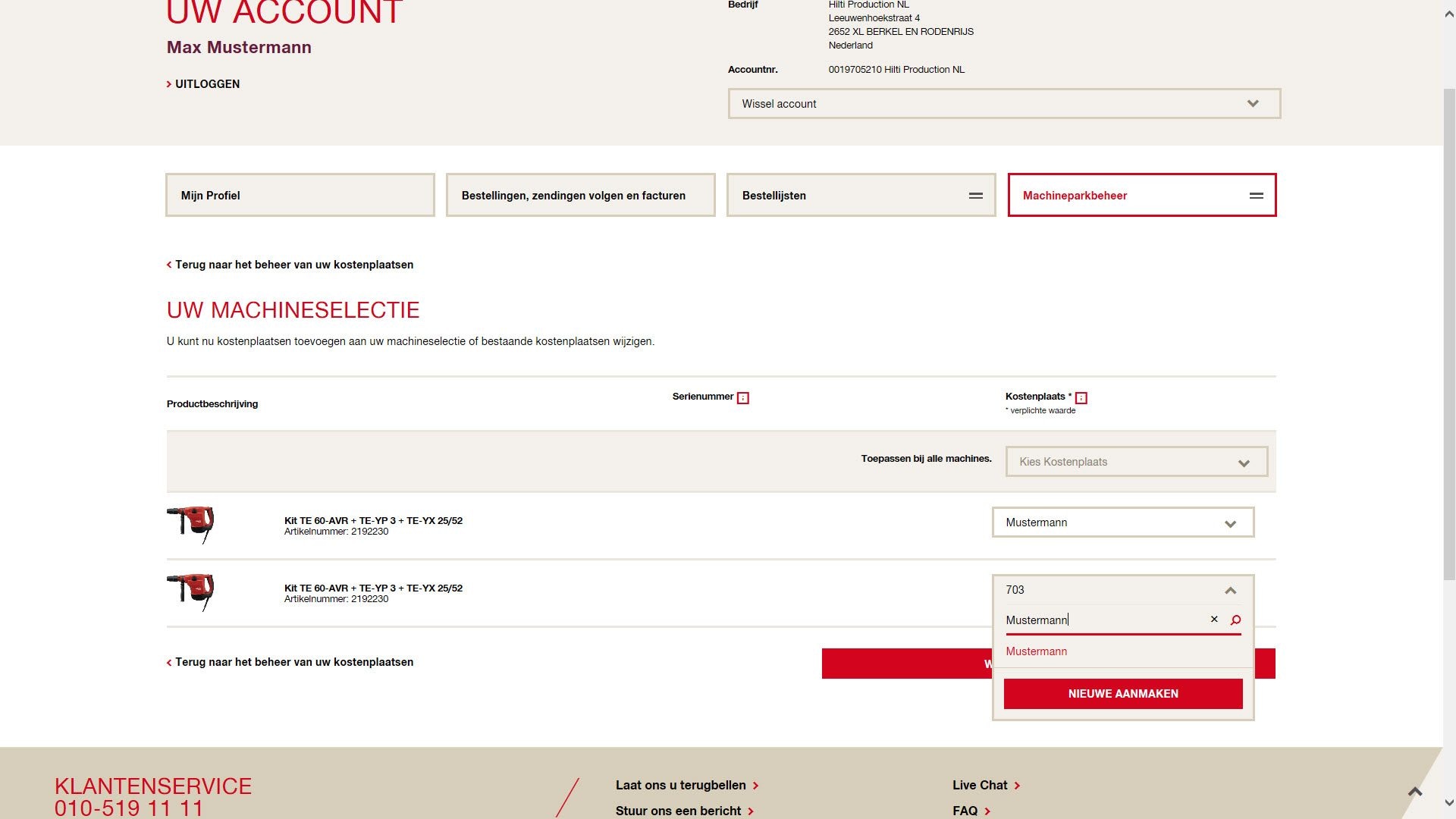Click second TE 60-AVR drill thumbnail
This screenshot has width=1456, height=819.
click(x=191, y=592)
